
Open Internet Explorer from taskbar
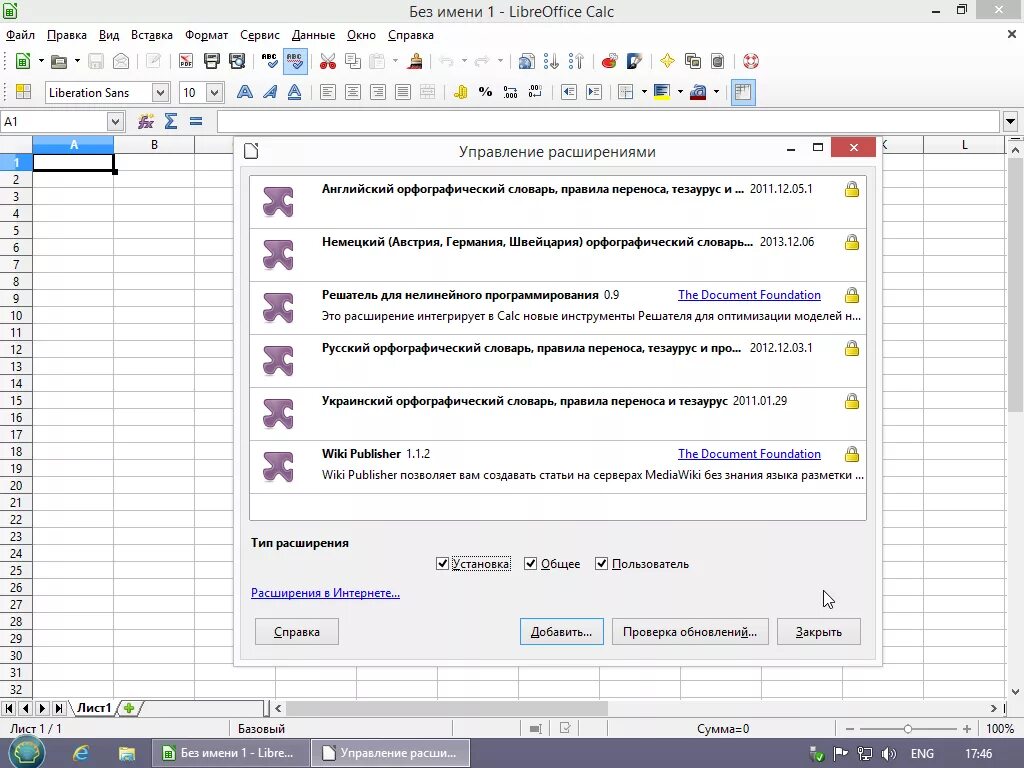(x=81, y=753)
